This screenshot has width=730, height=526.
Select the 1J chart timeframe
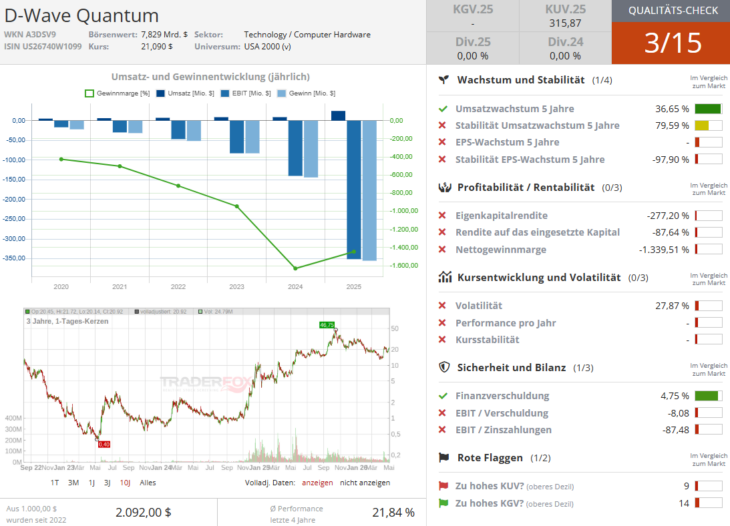pyautogui.click(x=92, y=483)
